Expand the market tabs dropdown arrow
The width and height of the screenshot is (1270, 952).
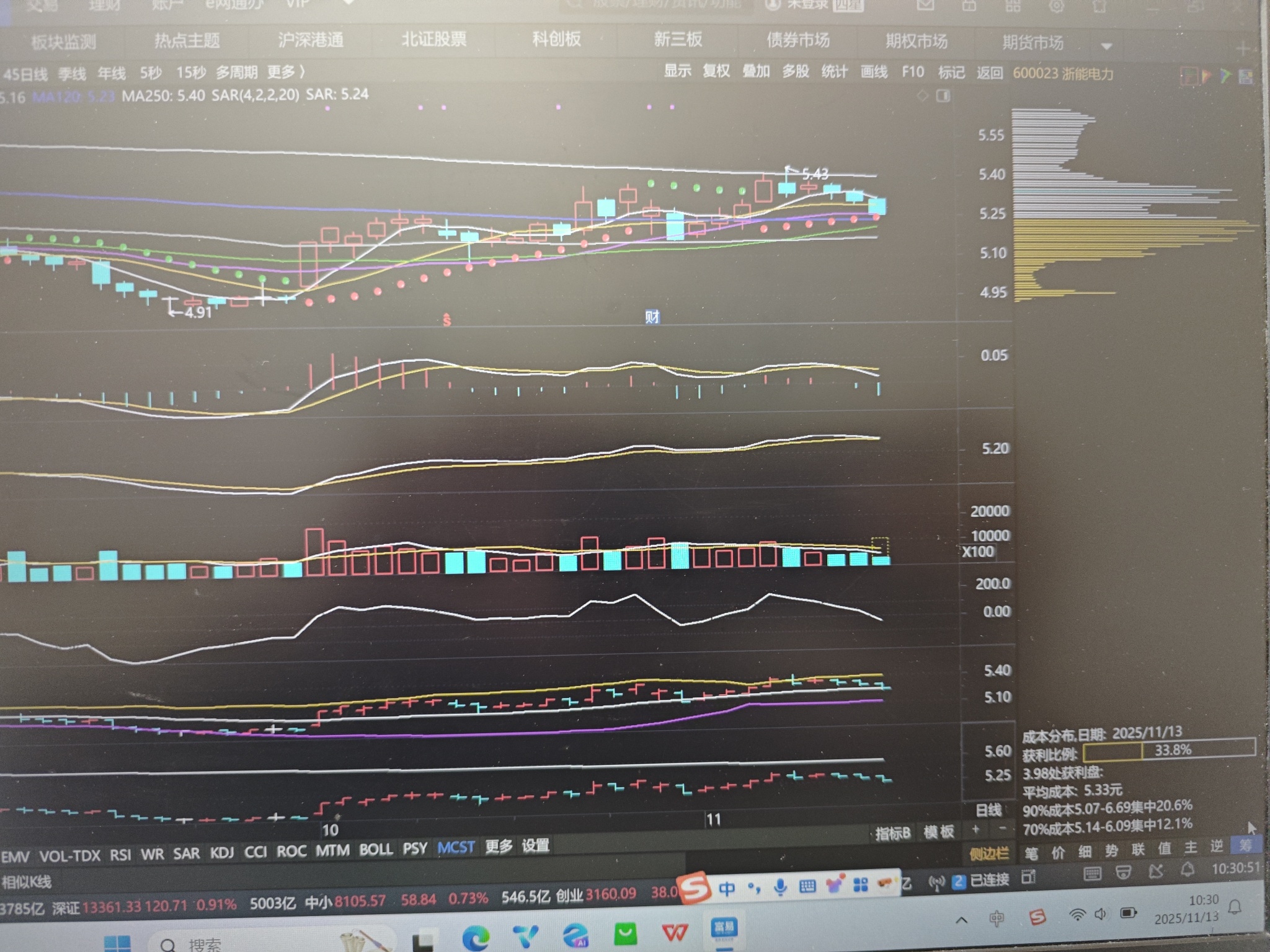tap(1106, 46)
